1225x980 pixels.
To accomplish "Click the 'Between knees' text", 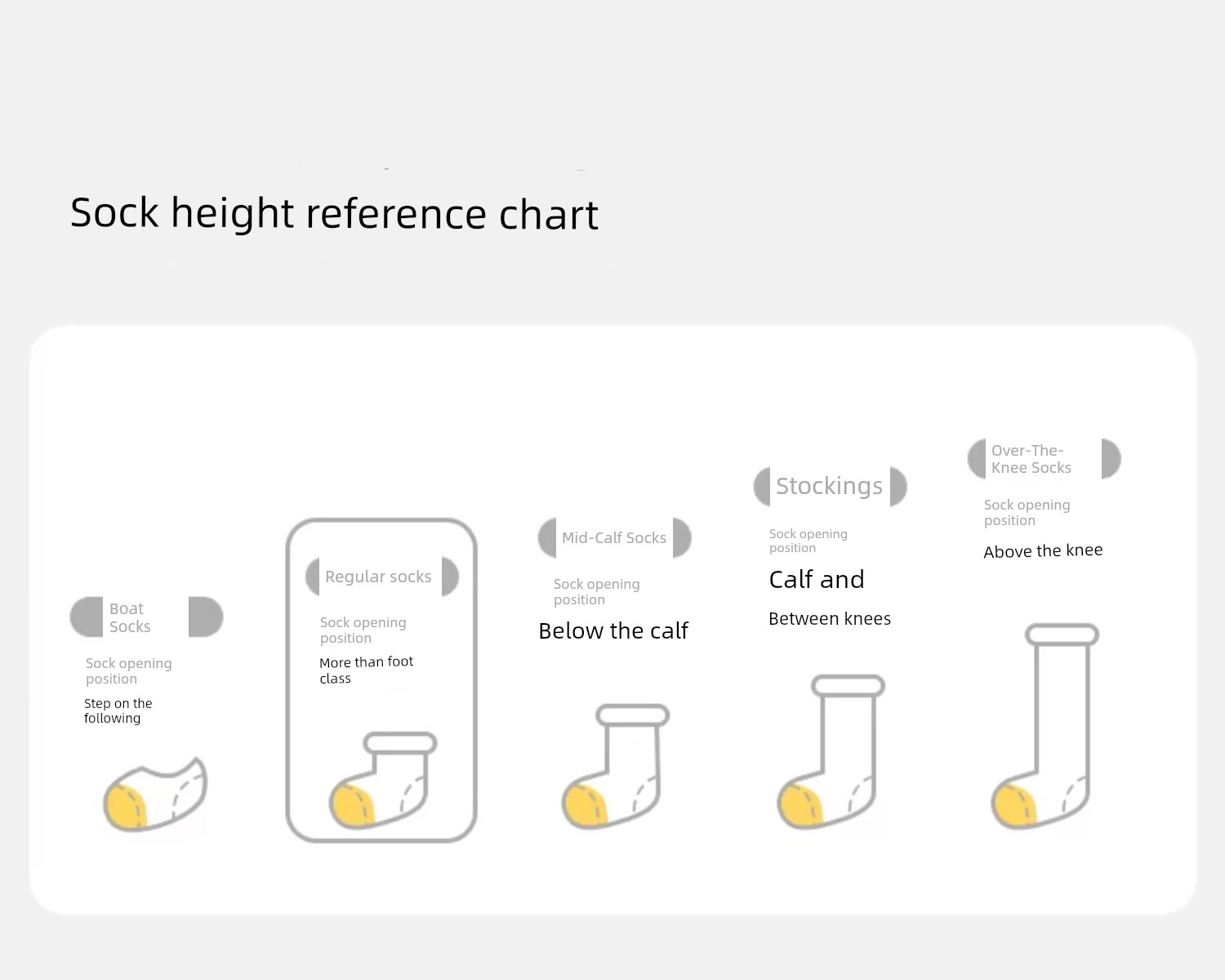I will coord(830,618).
